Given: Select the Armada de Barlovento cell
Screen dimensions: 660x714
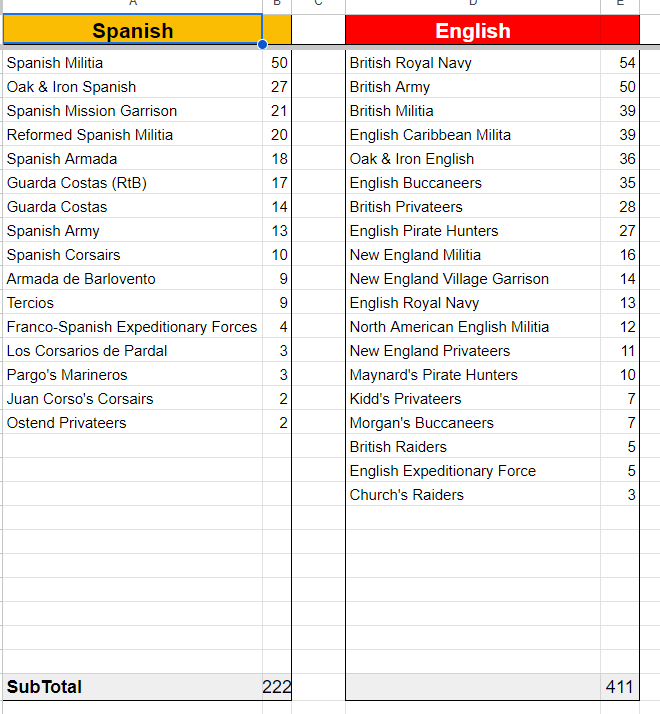Looking at the screenshot, I should 81,279.
